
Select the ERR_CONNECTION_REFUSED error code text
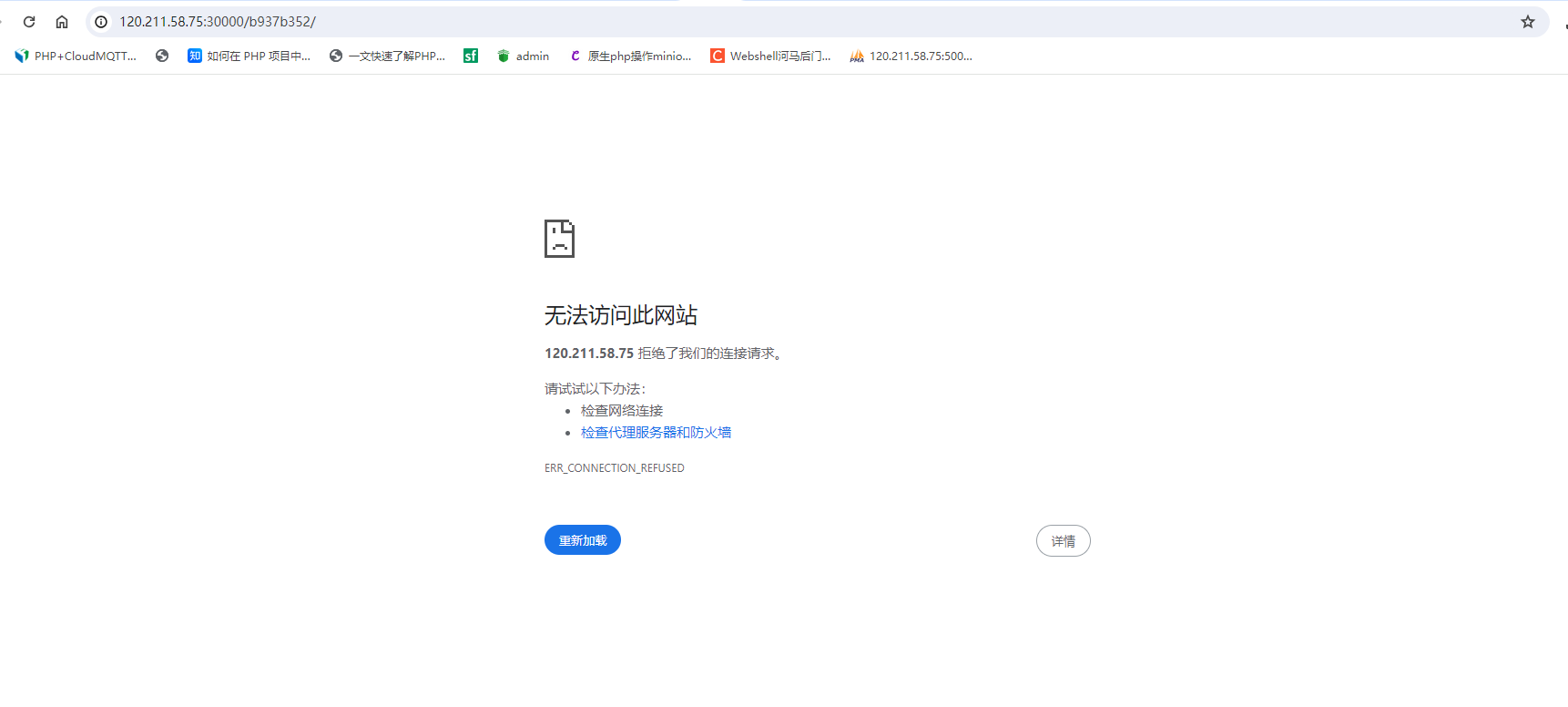point(615,468)
